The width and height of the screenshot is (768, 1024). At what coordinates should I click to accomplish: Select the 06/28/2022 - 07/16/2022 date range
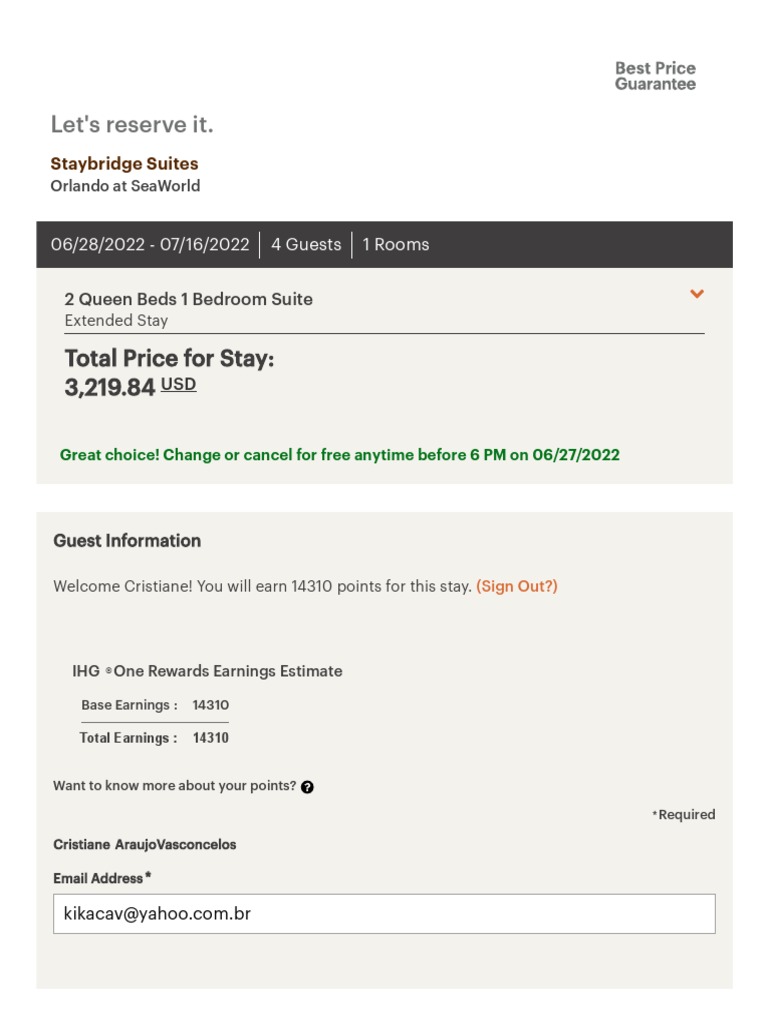(x=150, y=245)
